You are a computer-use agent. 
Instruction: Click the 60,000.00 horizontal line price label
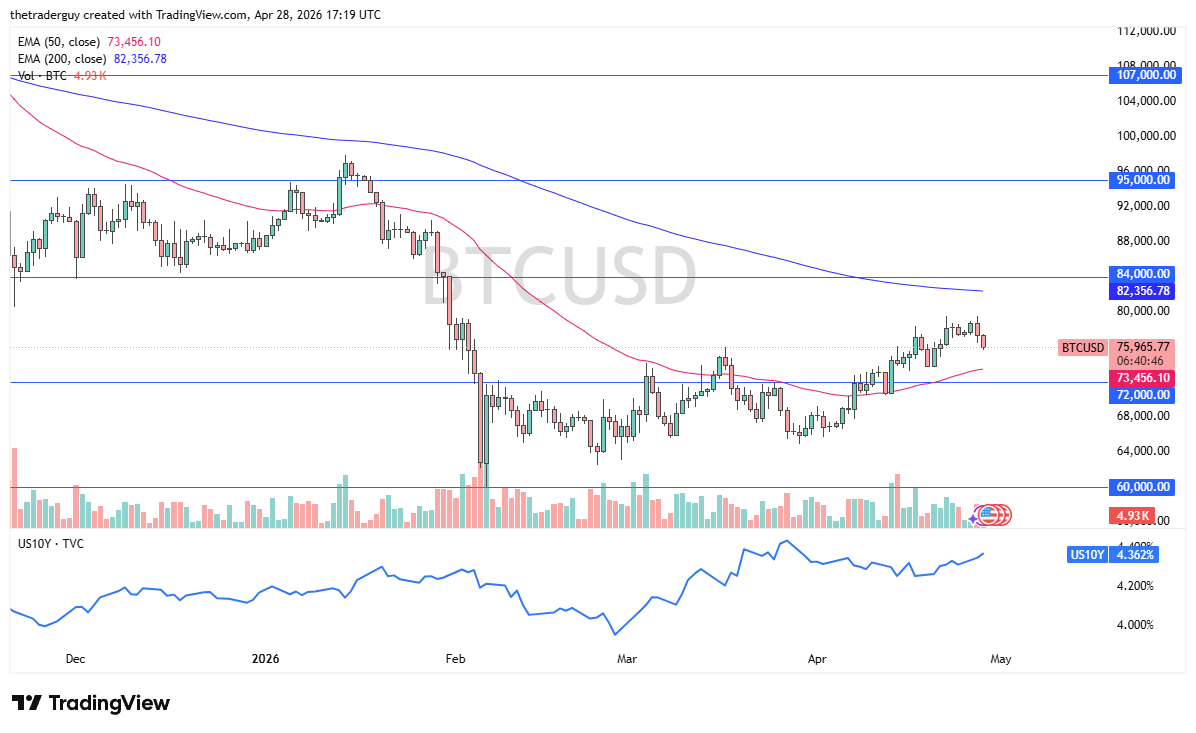(x=1146, y=487)
